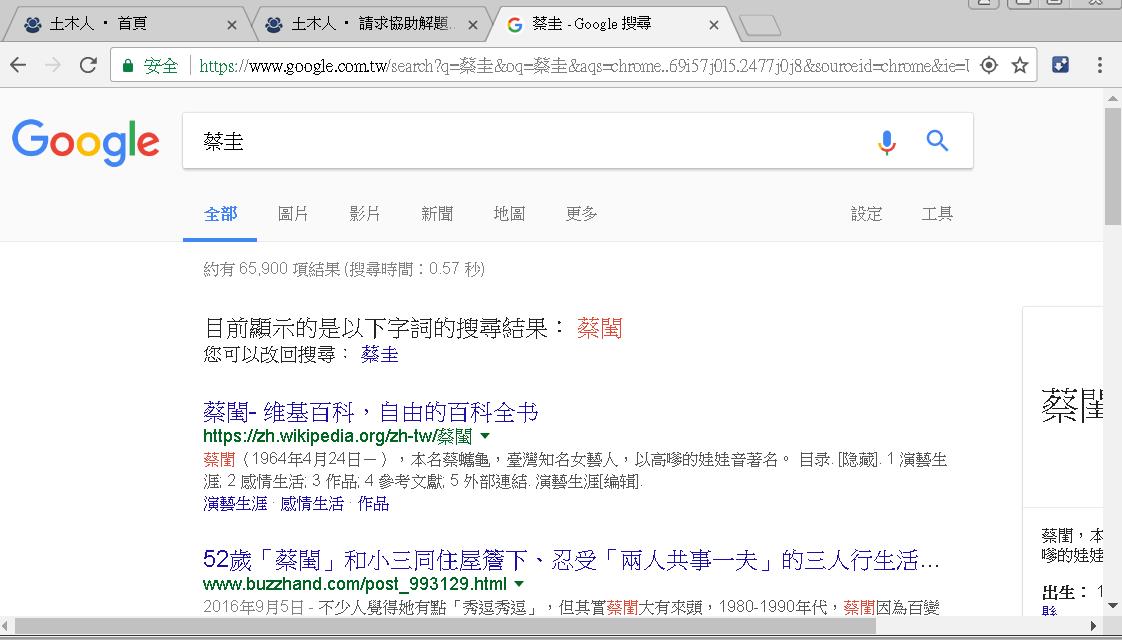Screen dimensions: 1122x640
Task: Switch to 地圖 results
Action: pyautogui.click(x=509, y=214)
